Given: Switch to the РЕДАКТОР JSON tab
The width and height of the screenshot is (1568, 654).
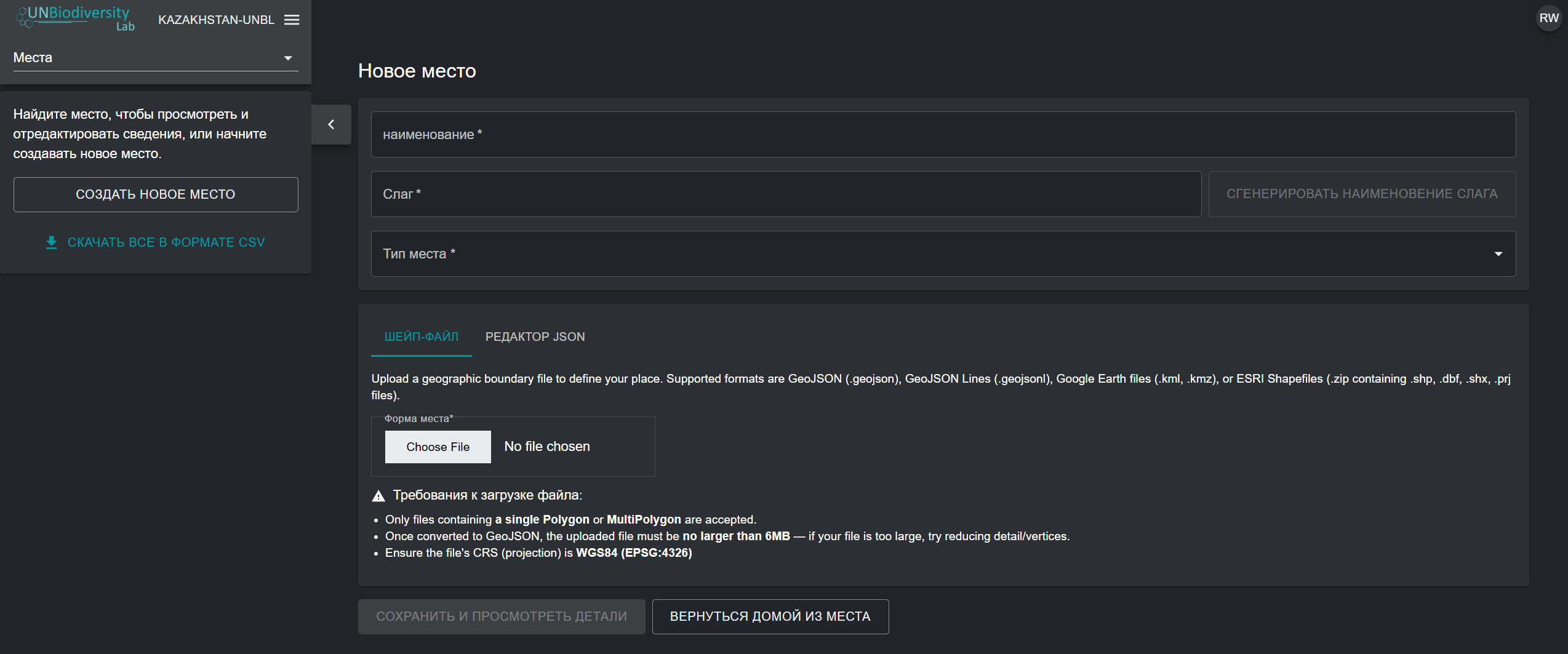Looking at the screenshot, I should click(x=535, y=337).
